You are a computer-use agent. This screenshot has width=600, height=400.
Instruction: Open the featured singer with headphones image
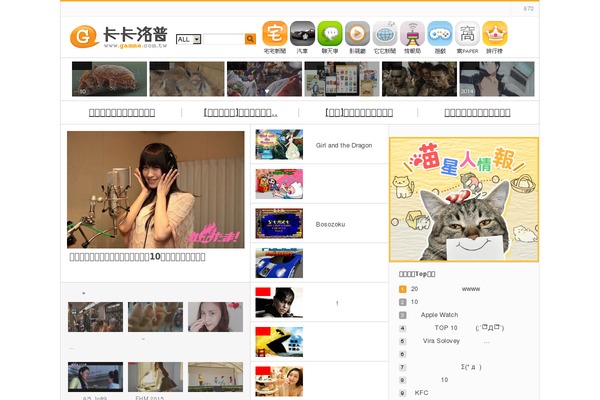155,189
